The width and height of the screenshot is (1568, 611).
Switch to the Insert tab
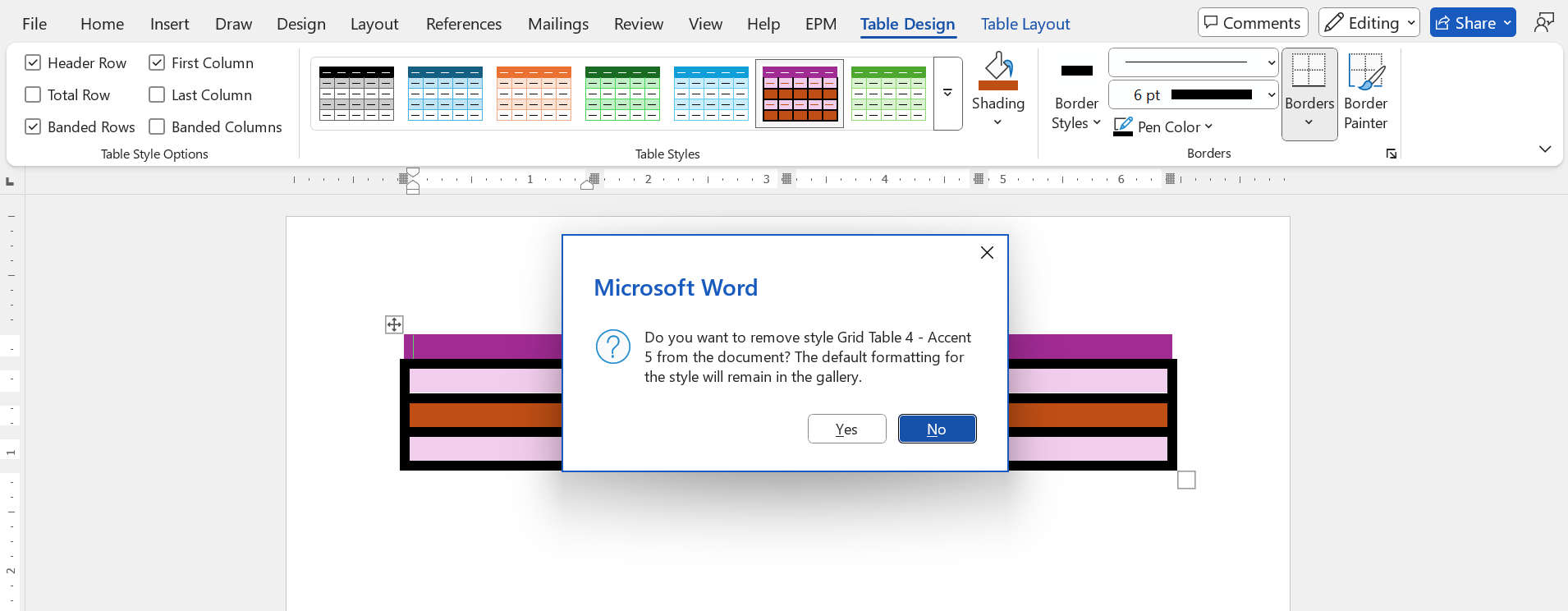(x=169, y=24)
